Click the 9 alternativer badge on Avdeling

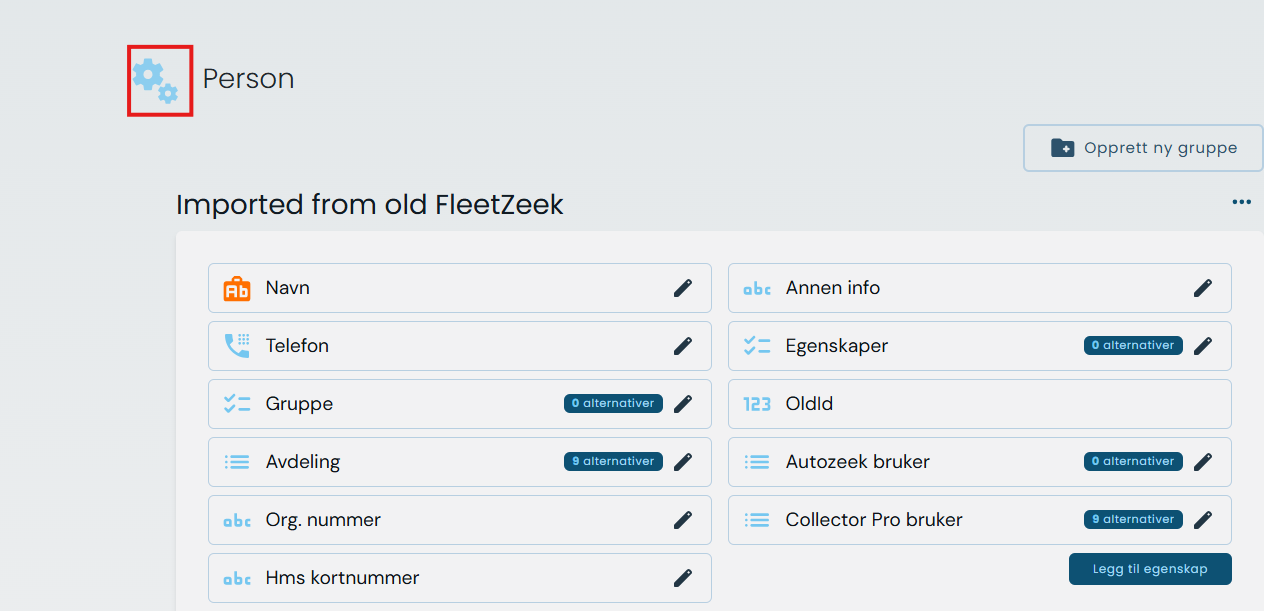pyautogui.click(x=613, y=462)
